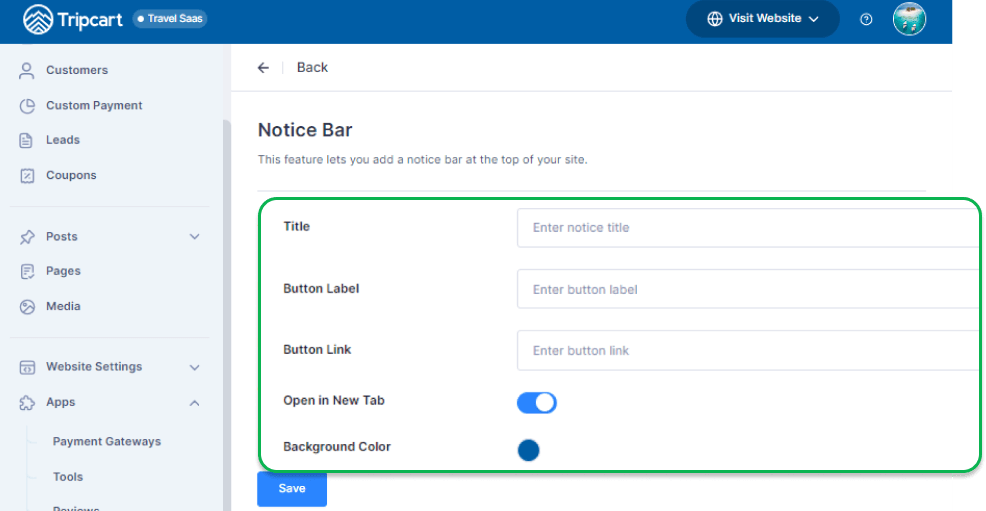986x511 pixels.
Task: Open the Background Color swatch
Action: pyautogui.click(x=528, y=450)
